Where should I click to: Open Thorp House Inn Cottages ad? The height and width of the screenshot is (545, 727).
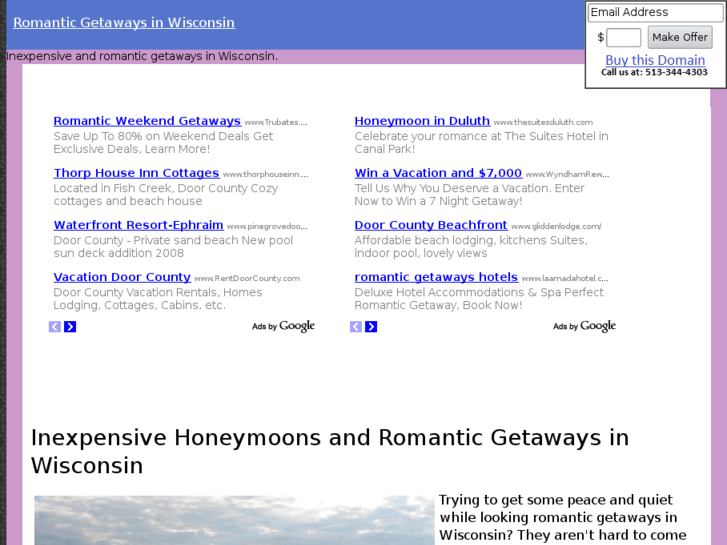(x=136, y=173)
